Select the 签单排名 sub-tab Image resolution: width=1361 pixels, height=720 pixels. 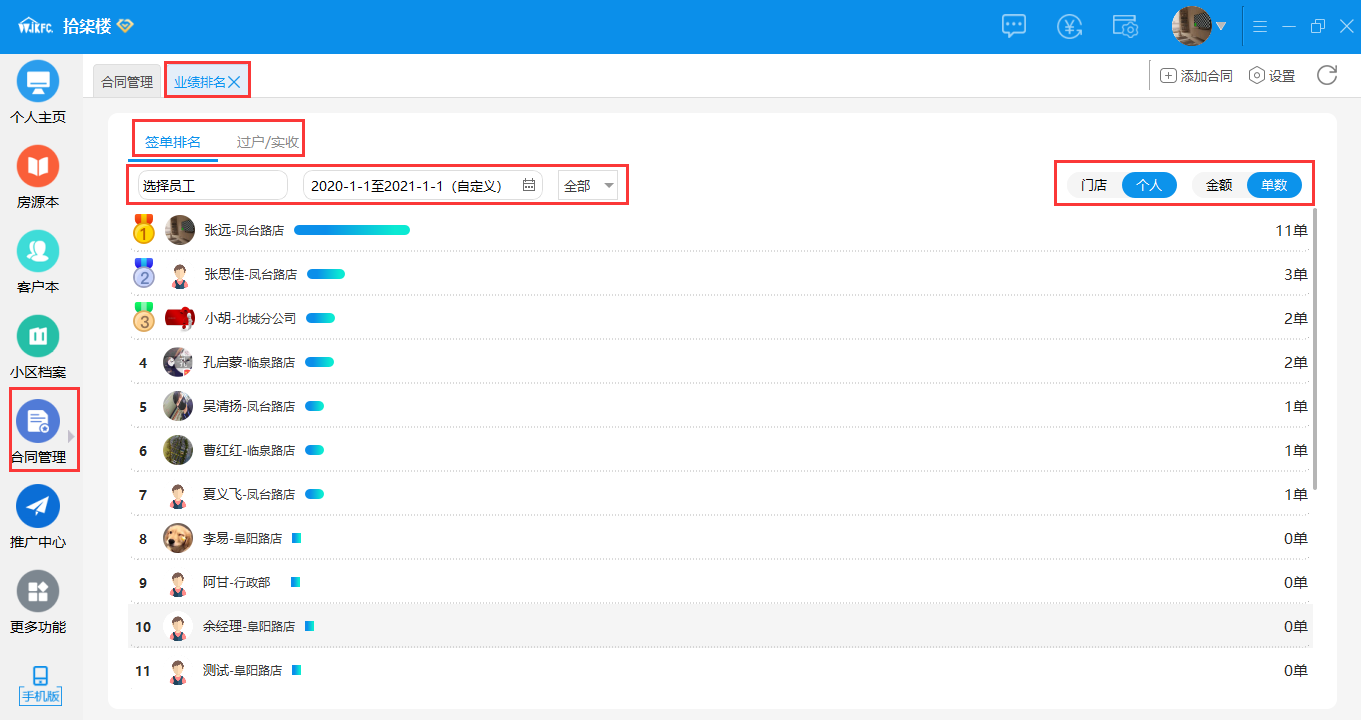point(173,142)
